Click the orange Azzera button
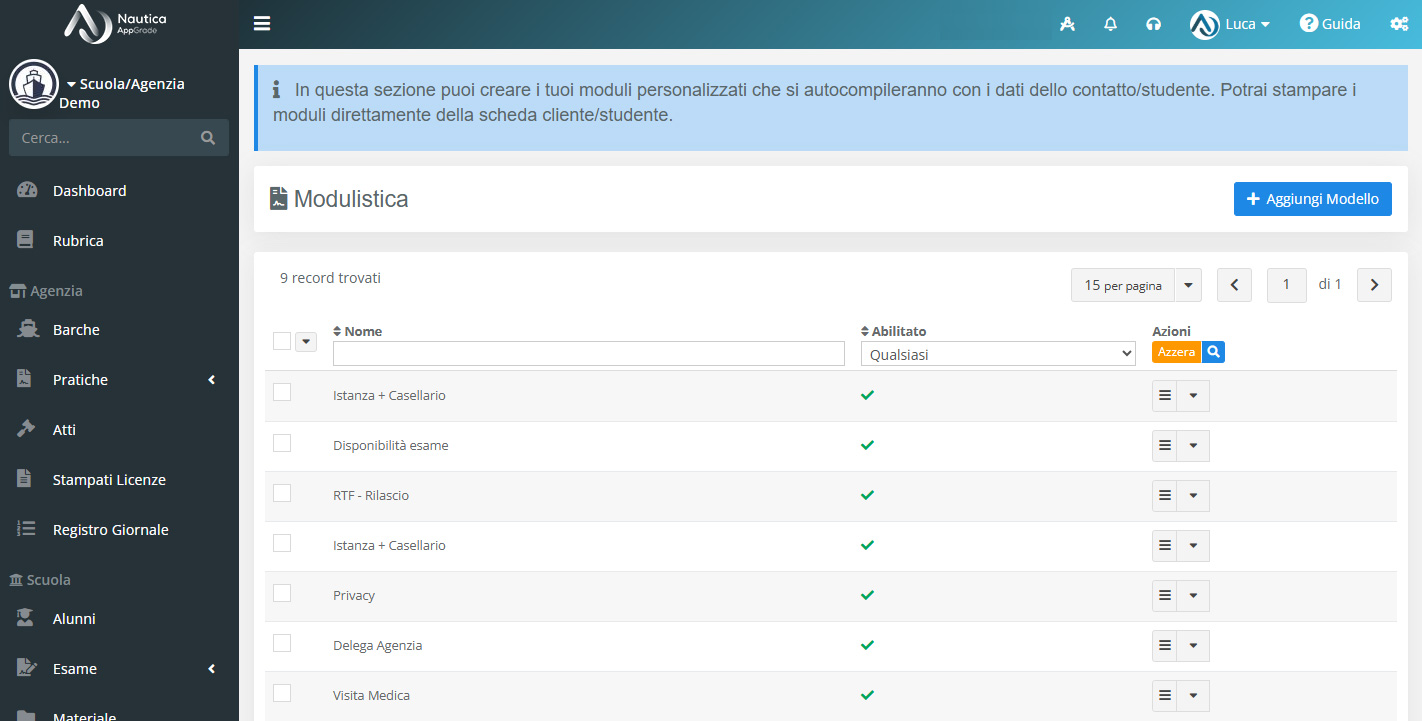 (1177, 352)
